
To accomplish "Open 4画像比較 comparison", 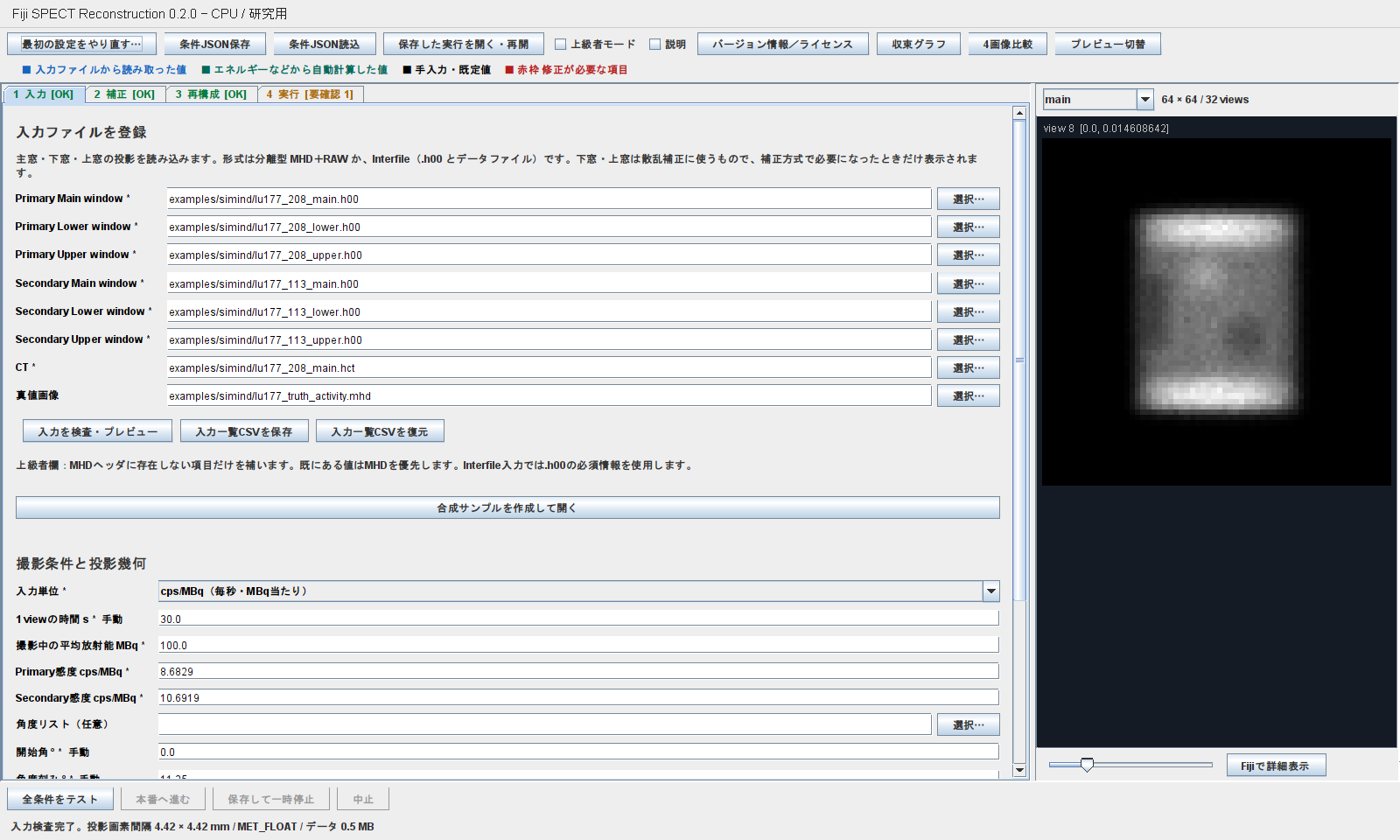I will click(1008, 44).
